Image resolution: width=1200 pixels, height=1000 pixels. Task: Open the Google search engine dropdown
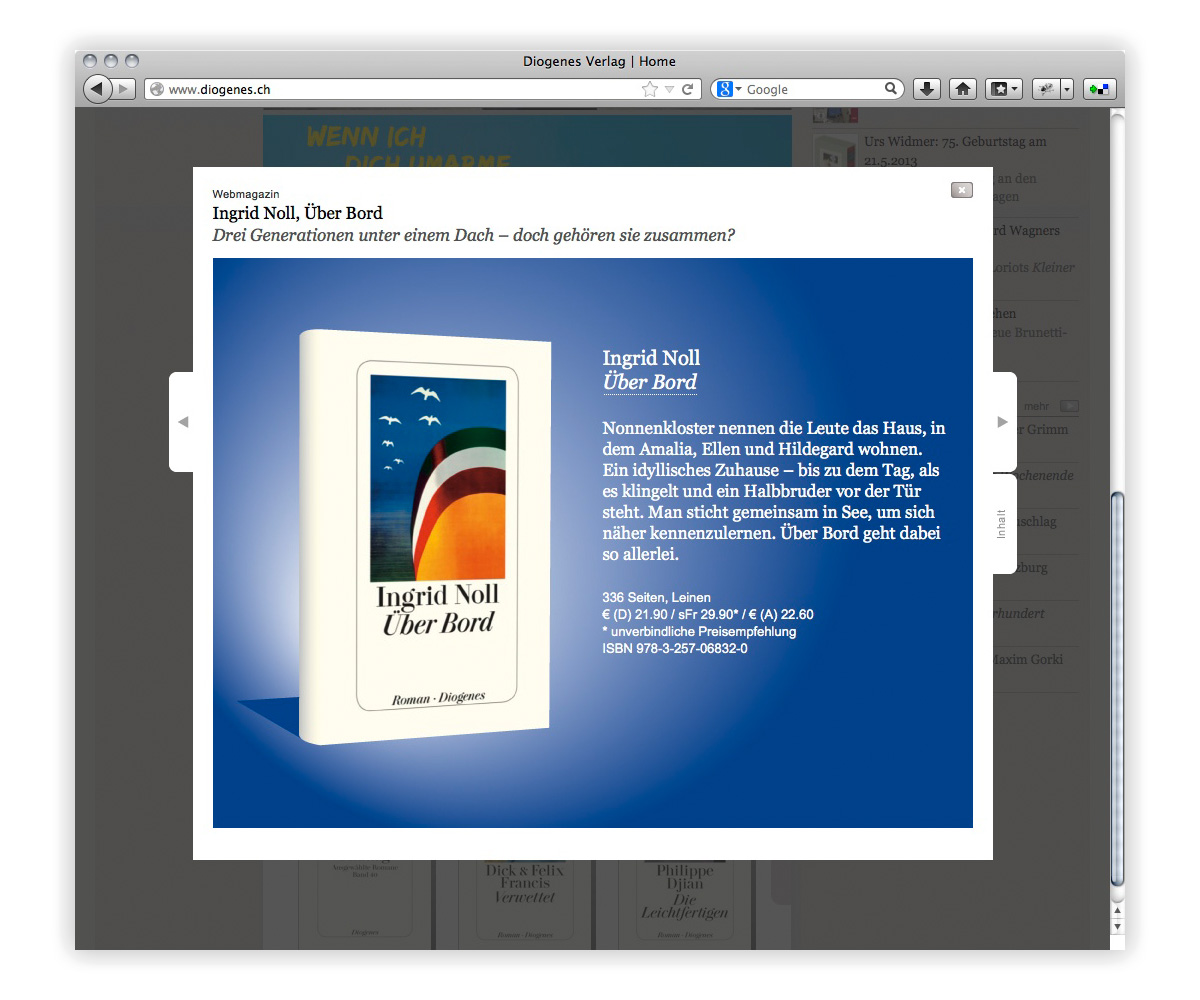(x=729, y=89)
